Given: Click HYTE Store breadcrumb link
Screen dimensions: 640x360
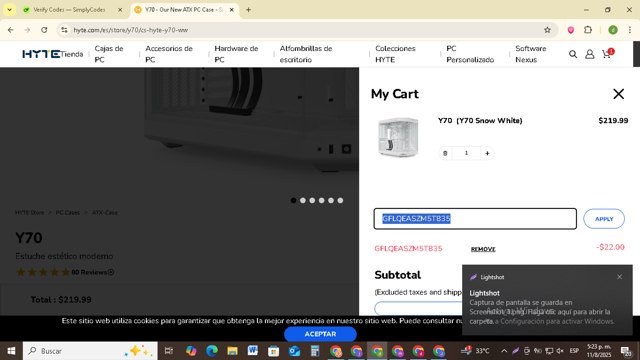Looking at the screenshot, I should [x=29, y=212].
